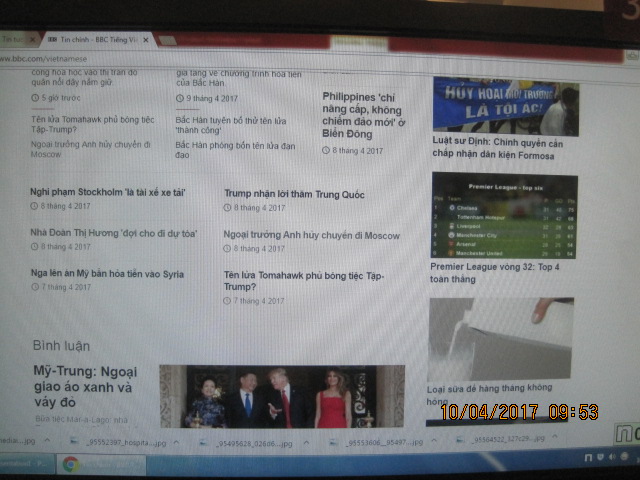This screenshot has height=480, width=640.
Task: Open the Hủy hoại môi trường protest banner image
Action: [506, 106]
